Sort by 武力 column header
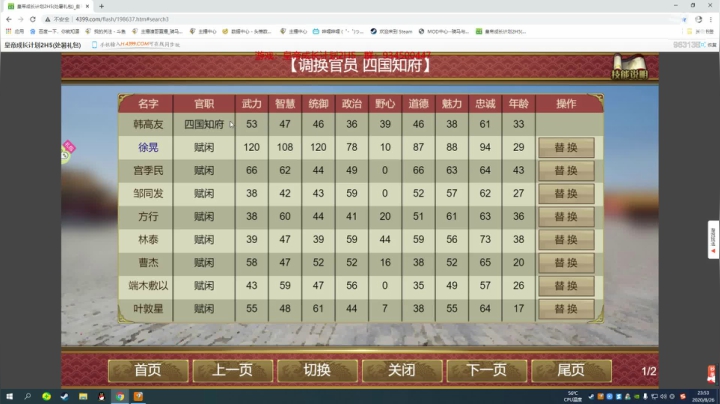Screen dimensions: 720x404 pyautogui.click(x=252, y=104)
